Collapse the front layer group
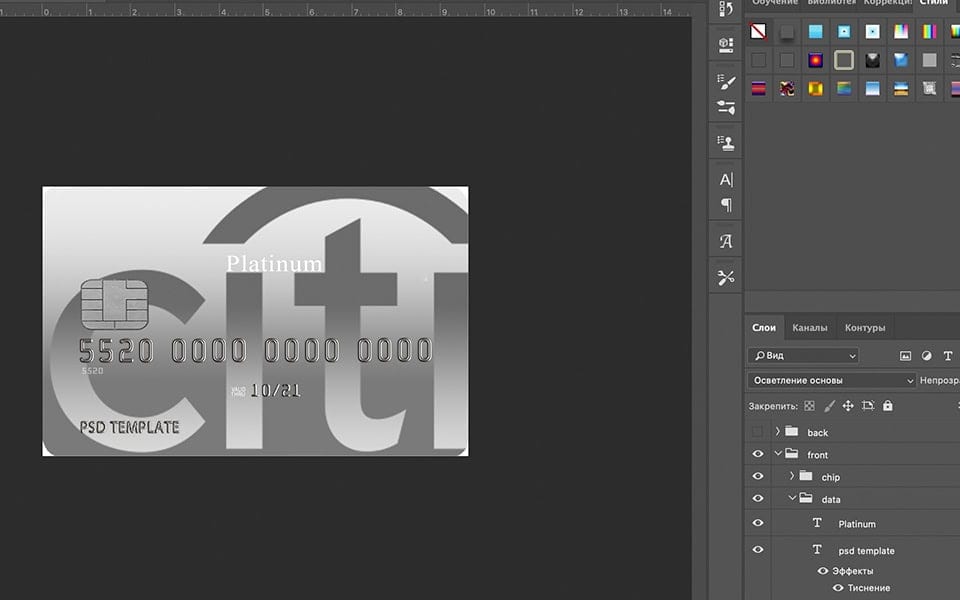Image resolution: width=960 pixels, height=600 pixels. (778, 454)
